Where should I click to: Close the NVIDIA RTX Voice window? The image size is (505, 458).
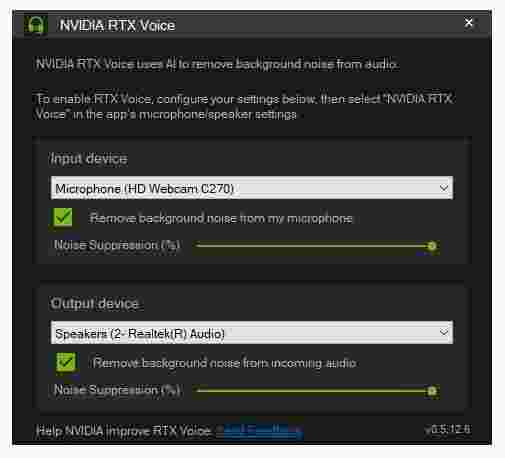coord(468,23)
